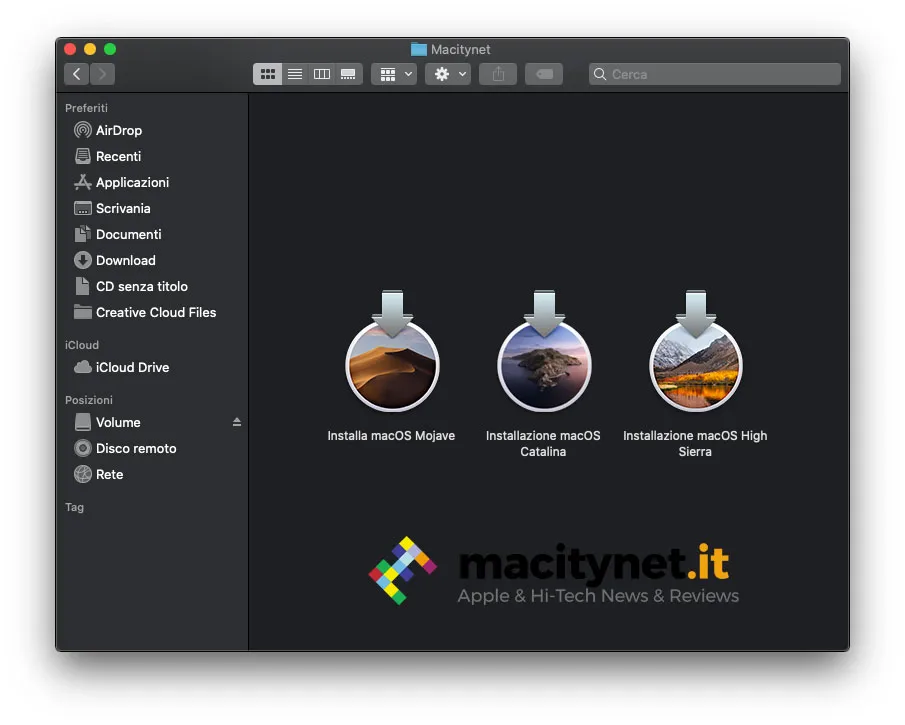This screenshot has height=725, width=905.
Task: Click the Recenti sidebar icon
Action: [x=83, y=156]
